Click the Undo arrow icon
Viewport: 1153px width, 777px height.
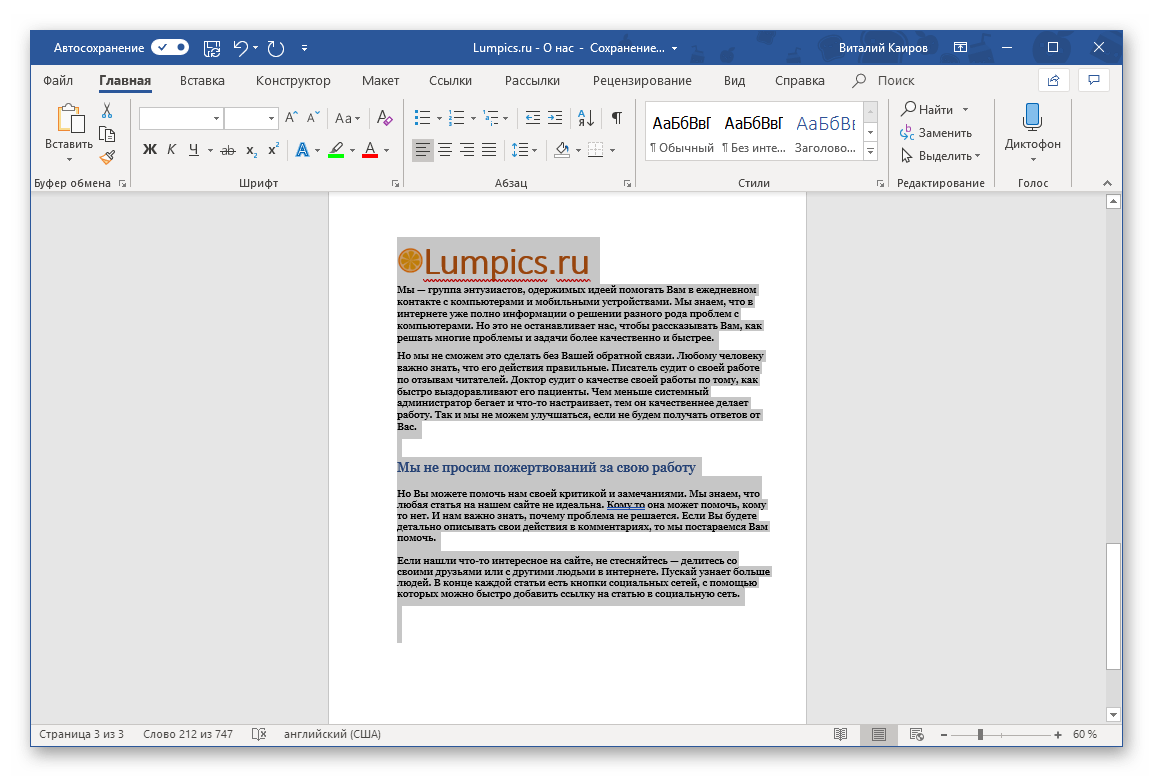pyautogui.click(x=240, y=47)
